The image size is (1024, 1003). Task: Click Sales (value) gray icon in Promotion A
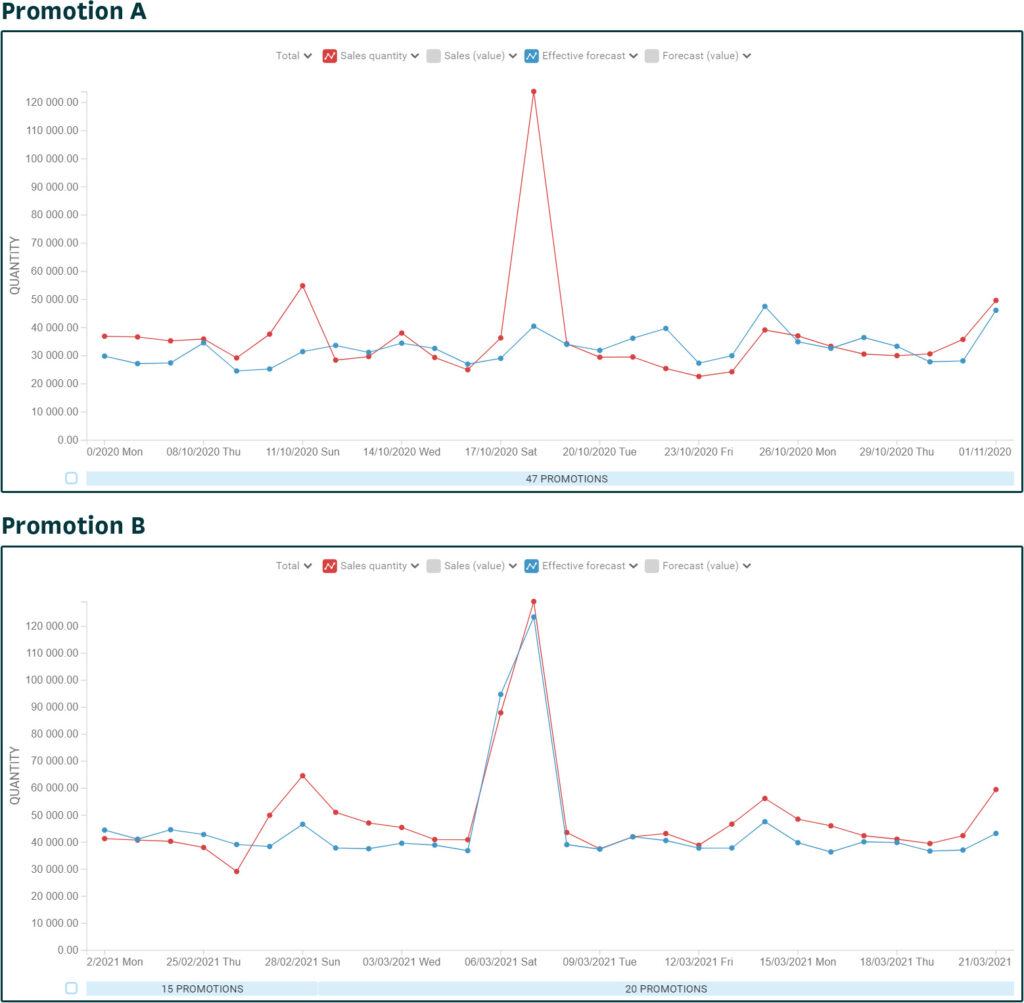pos(433,56)
